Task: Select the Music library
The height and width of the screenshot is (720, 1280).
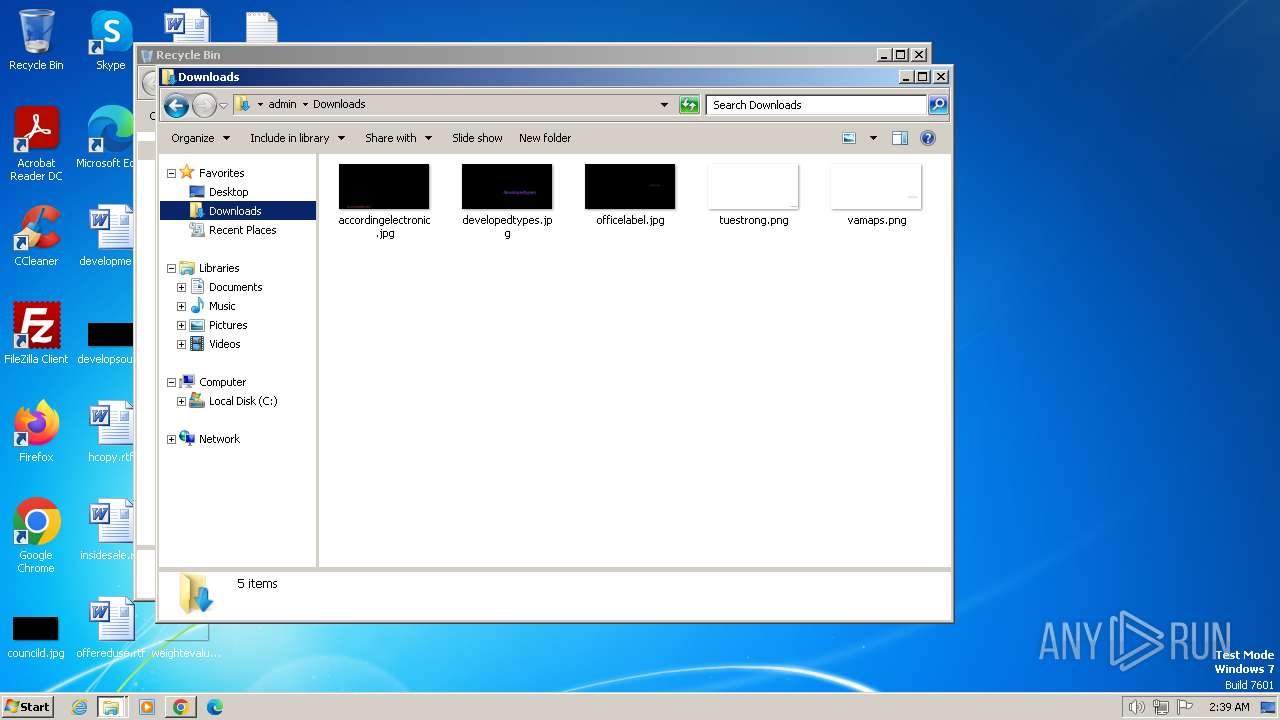Action: pos(222,306)
